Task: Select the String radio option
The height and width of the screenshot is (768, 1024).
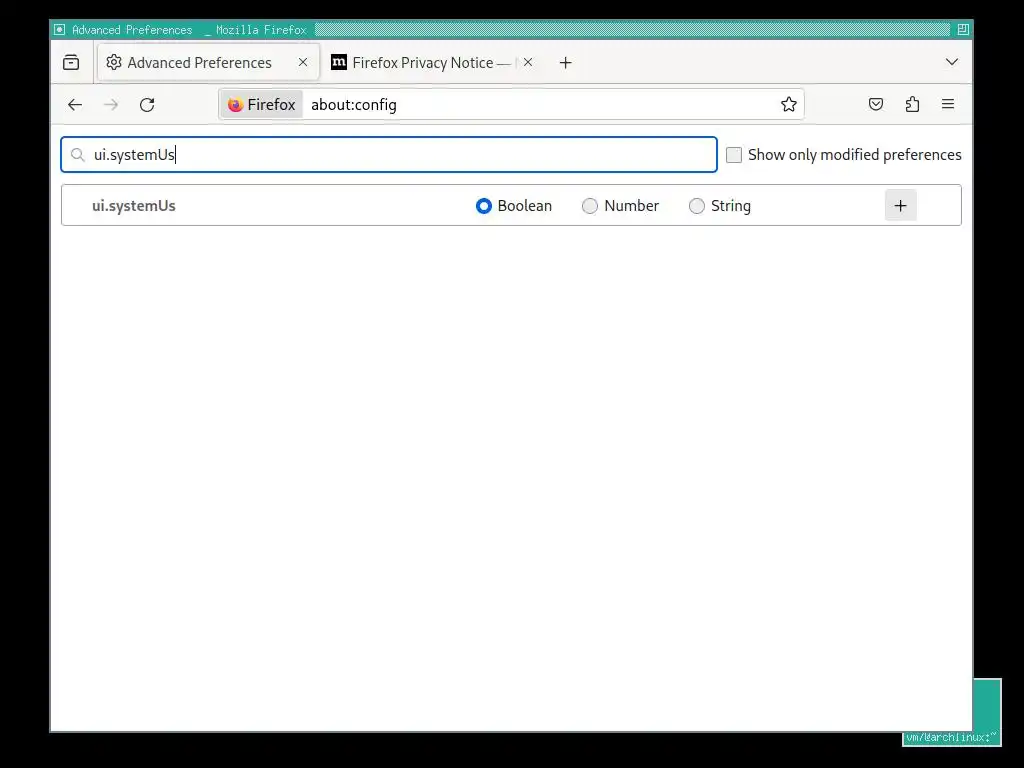Action: [697, 206]
